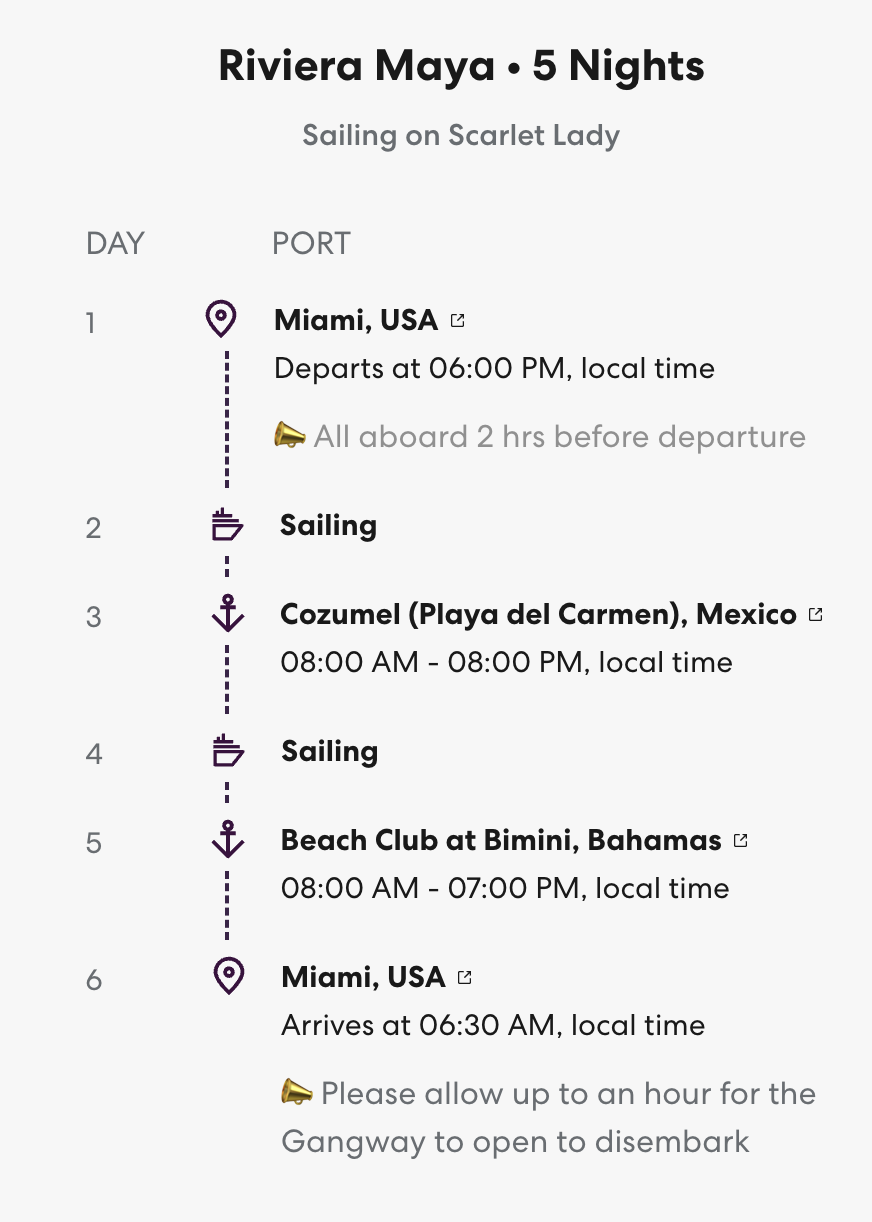The height and width of the screenshot is (1222, 872).
Task: Select the anchor icon for Cozumel stop
Action: tap(228, 613)
